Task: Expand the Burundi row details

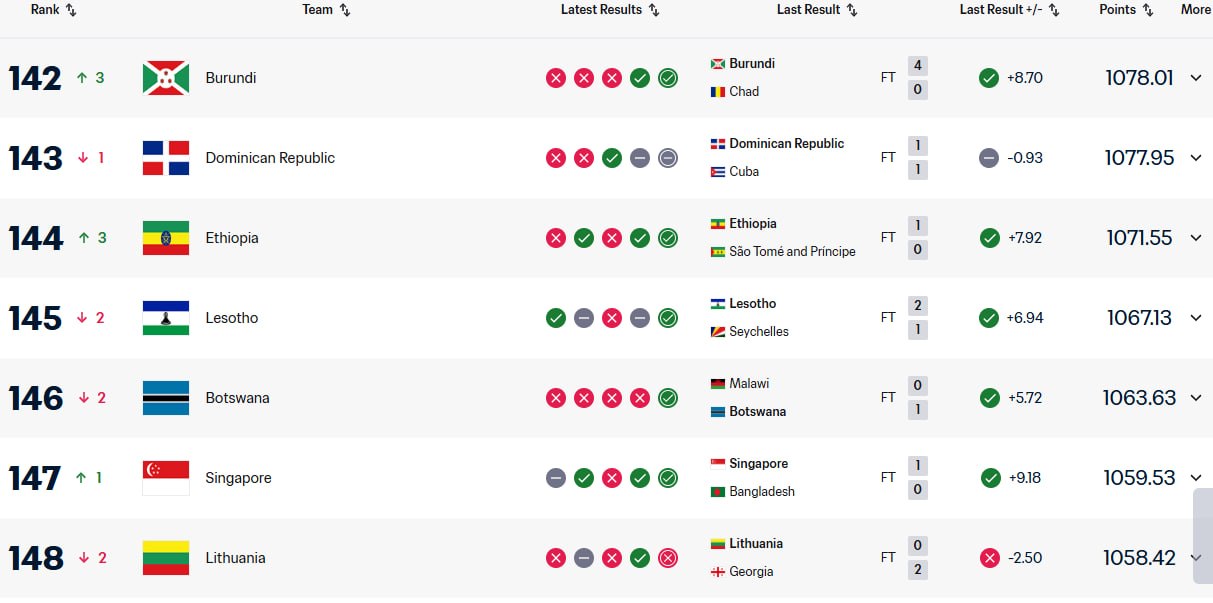Action: tap(1196, 78)
